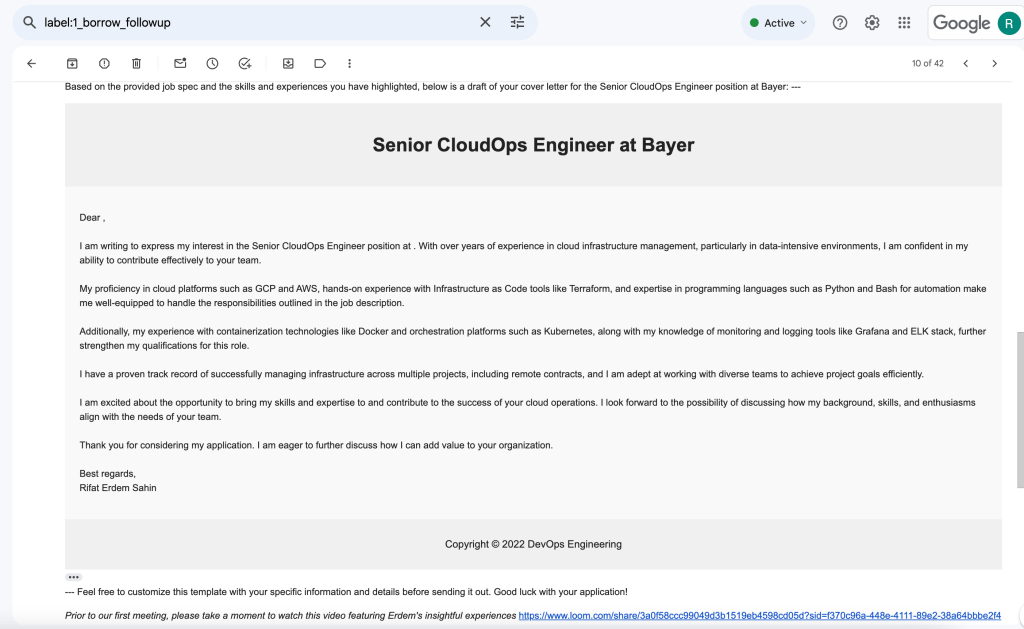Go to the newer email
1024x629 pixels.
coord(966,63)
